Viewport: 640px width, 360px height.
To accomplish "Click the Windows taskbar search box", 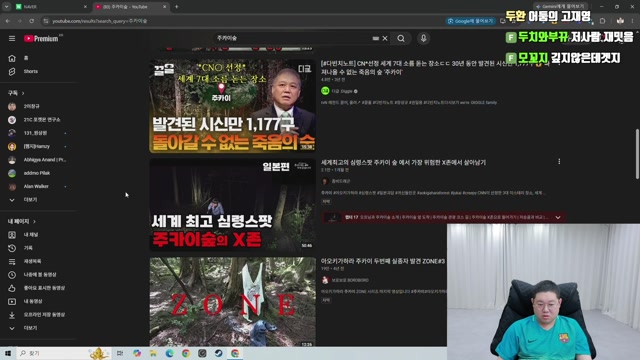I will point(64,353).
